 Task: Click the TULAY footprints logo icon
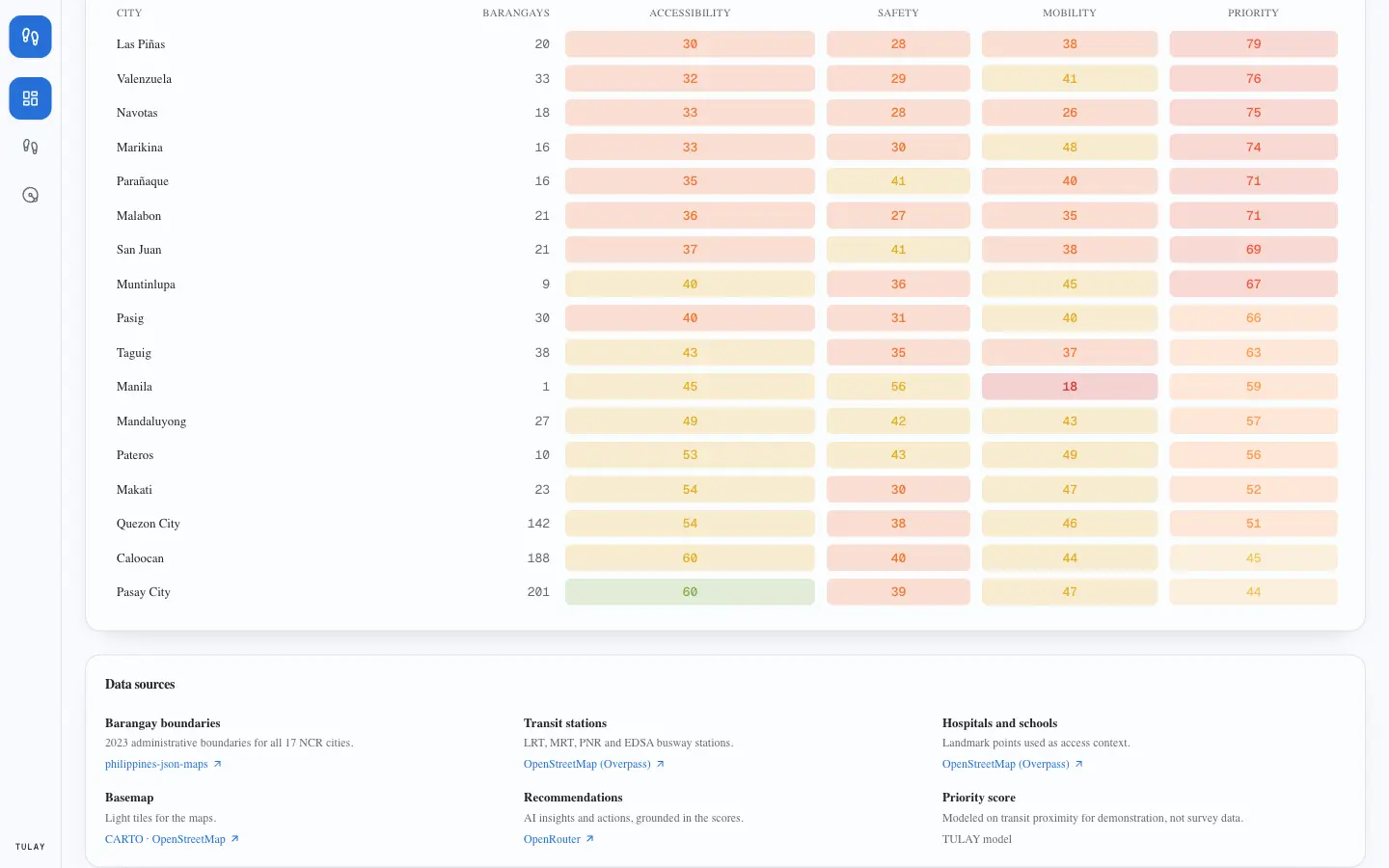tap(30, 37)
